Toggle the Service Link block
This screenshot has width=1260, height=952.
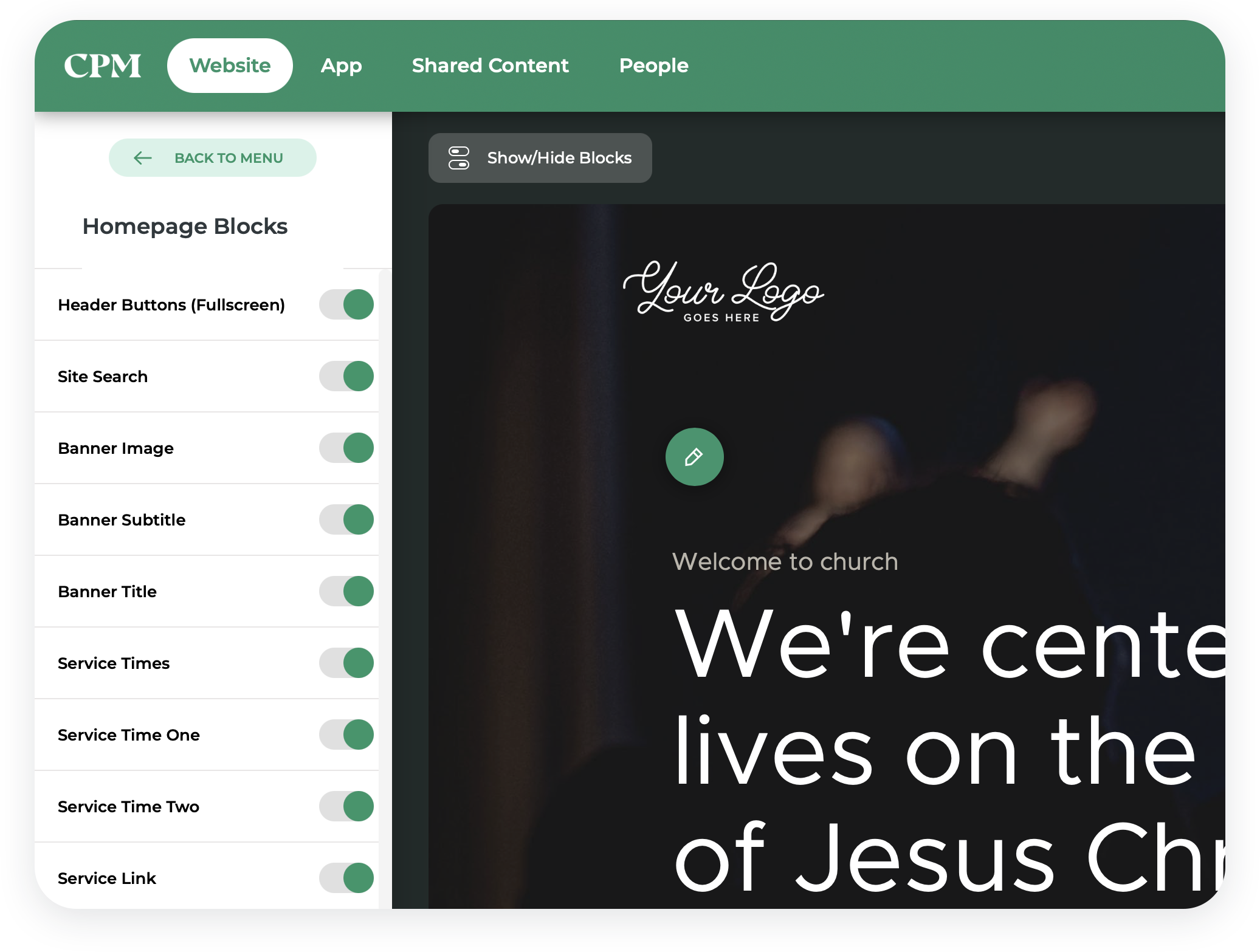coord(346,878)
